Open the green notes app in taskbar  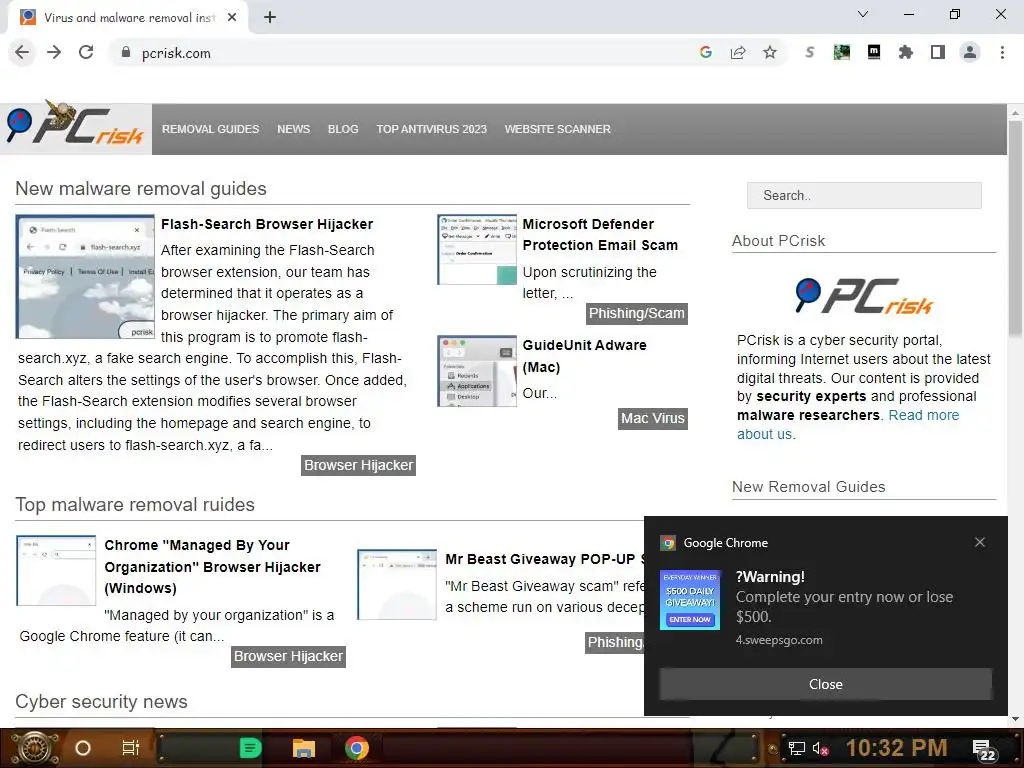click(250, 748)
